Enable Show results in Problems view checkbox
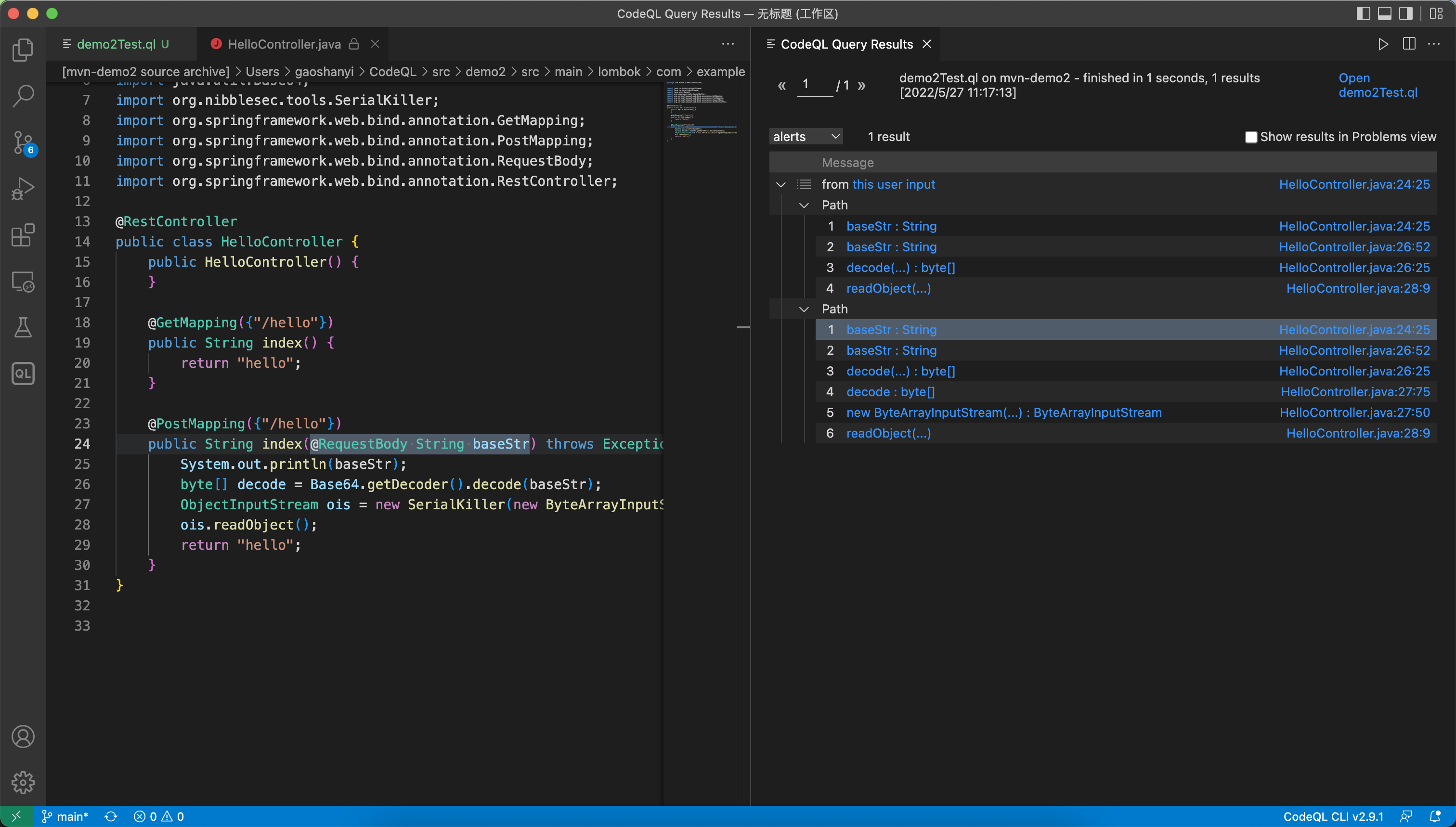The height and width of the screenshot is (827, 1456). [1250, 138]
